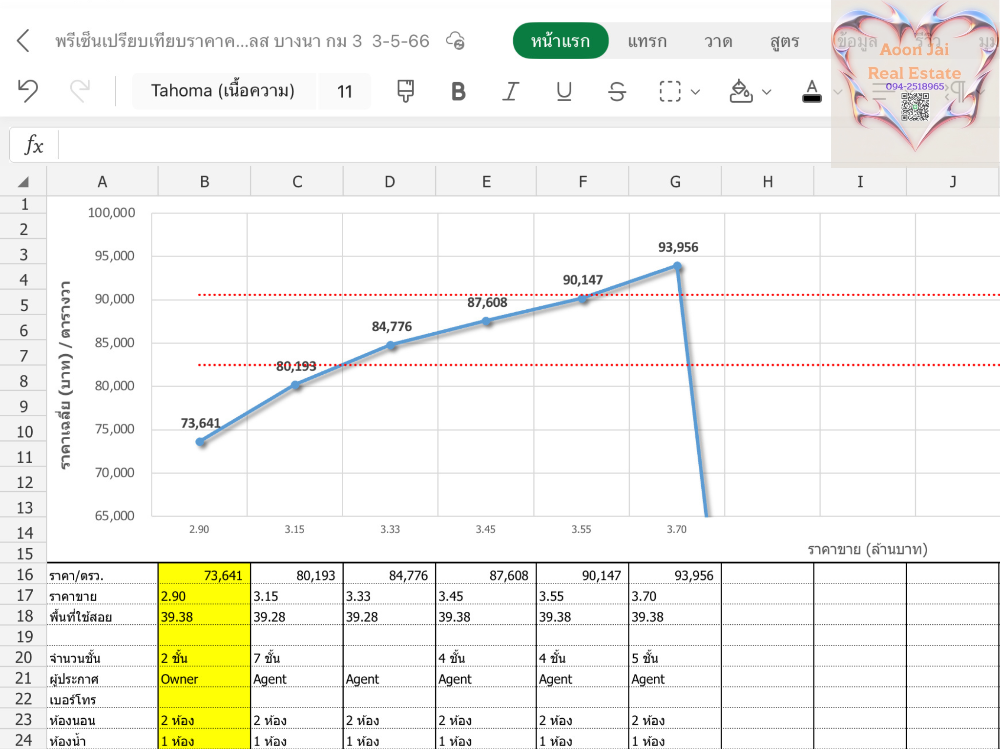This screenshot has height=749, width=1000.
Task: Select all cells with the corner triangle
Action: [24, 182]
